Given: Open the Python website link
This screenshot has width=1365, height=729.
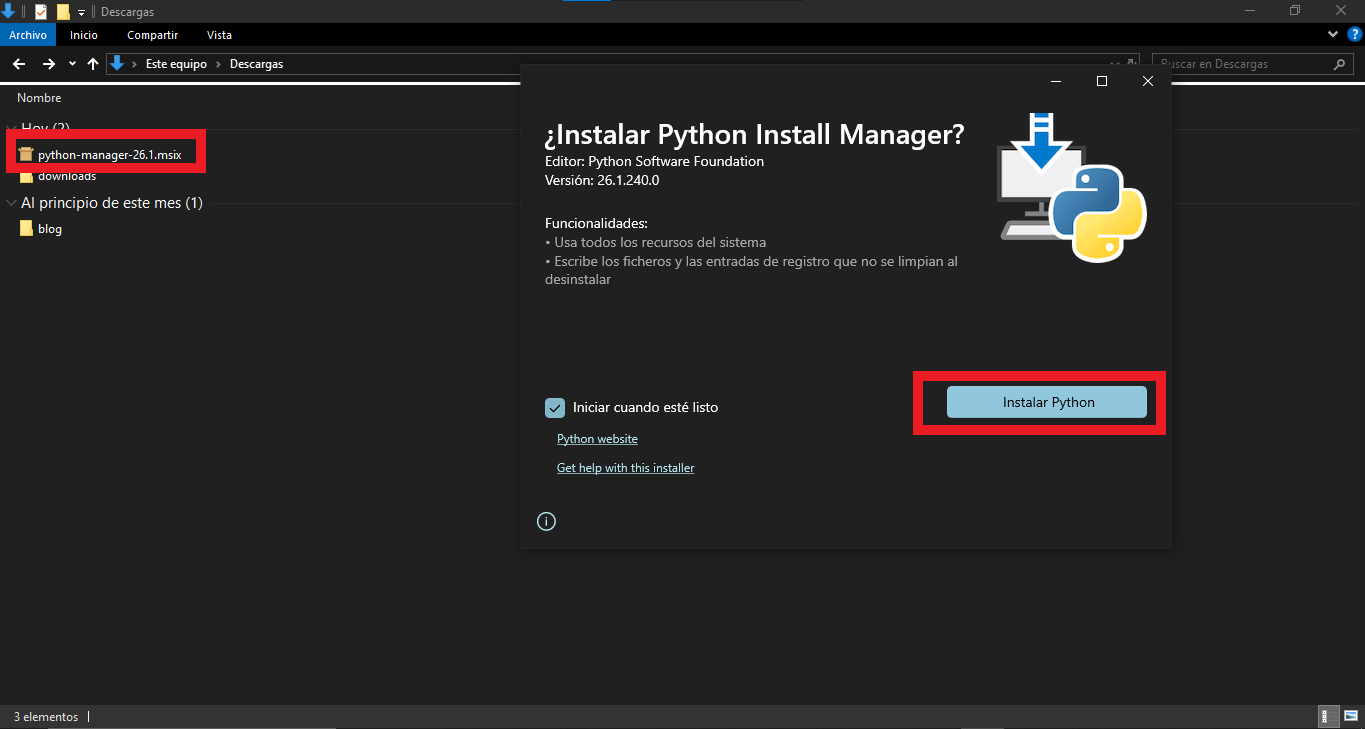Looking at the screenshot, I should point(597,439).
